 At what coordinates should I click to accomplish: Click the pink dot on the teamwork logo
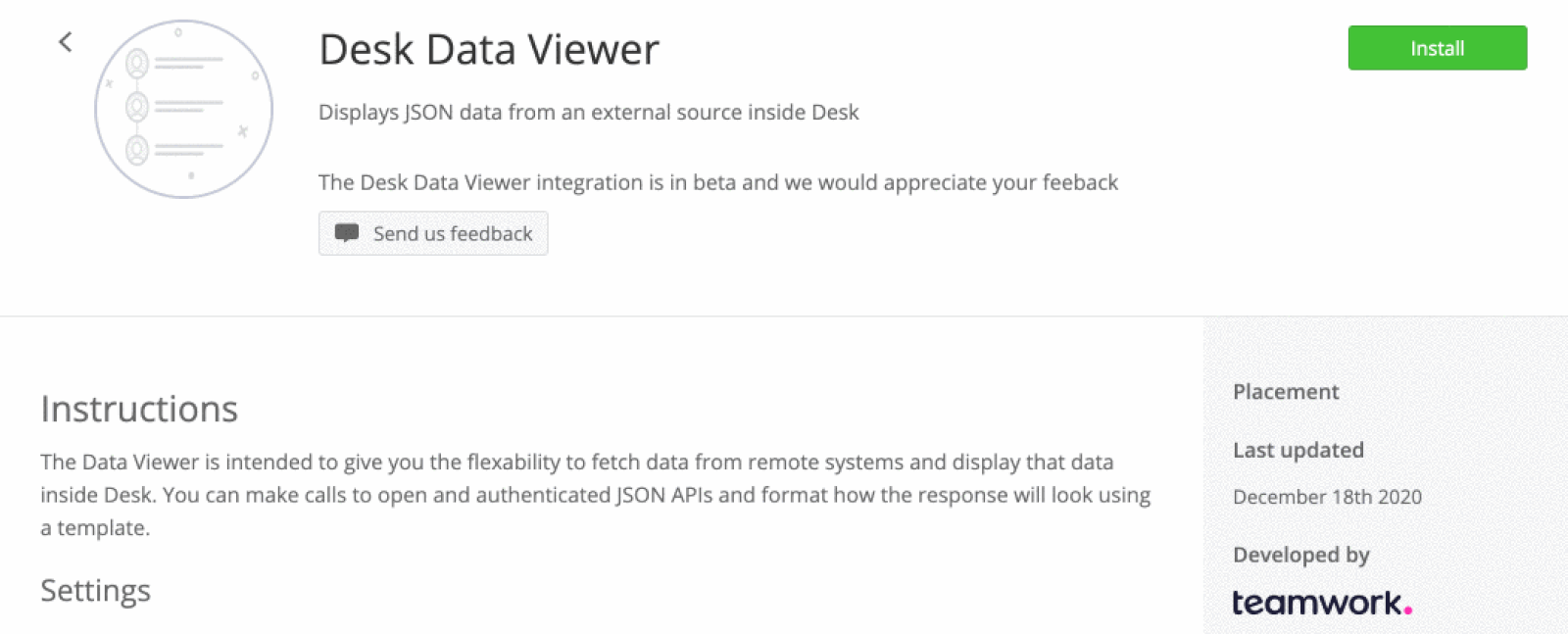click(1408, 610)
